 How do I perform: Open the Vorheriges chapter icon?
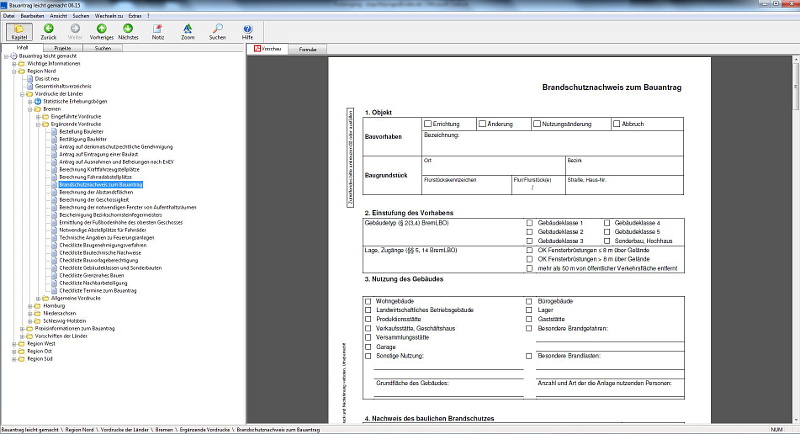(102, 29)
